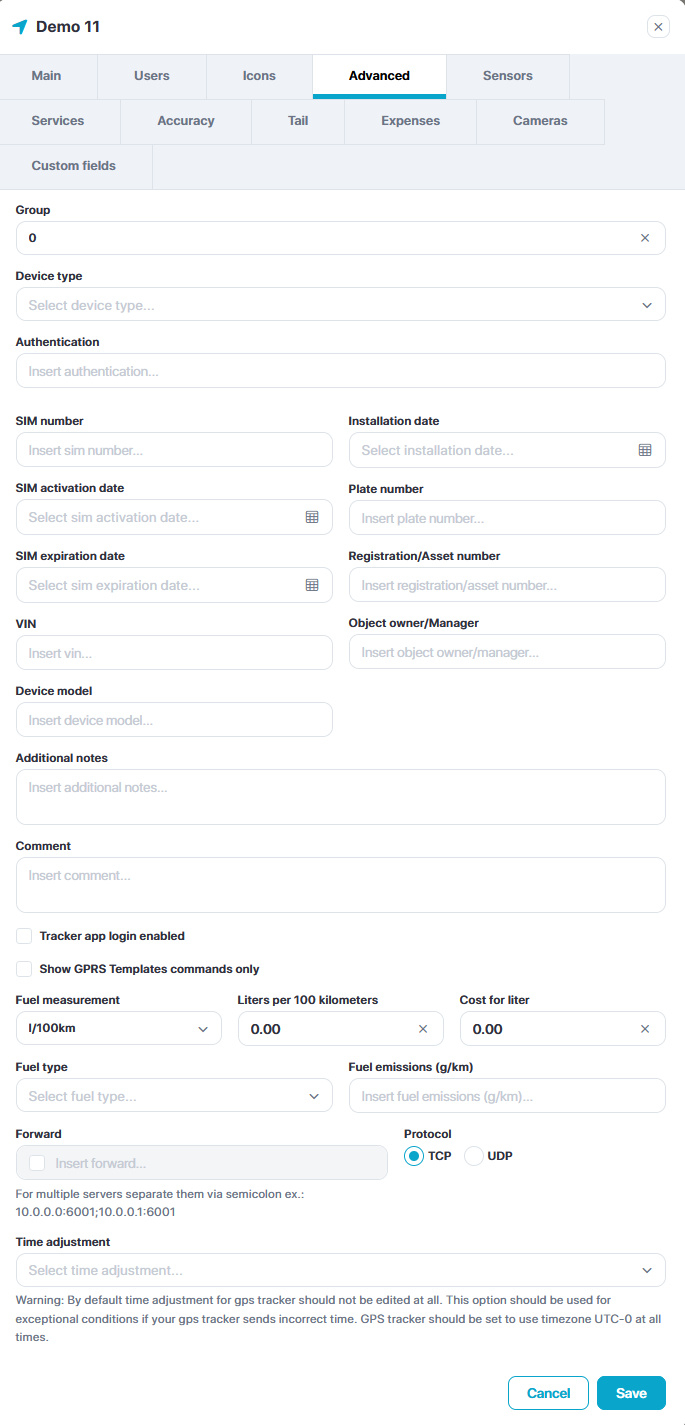685x1425 pixels.
Task: Select the UDP protocol option
Action: click(x=474, y=1156)
